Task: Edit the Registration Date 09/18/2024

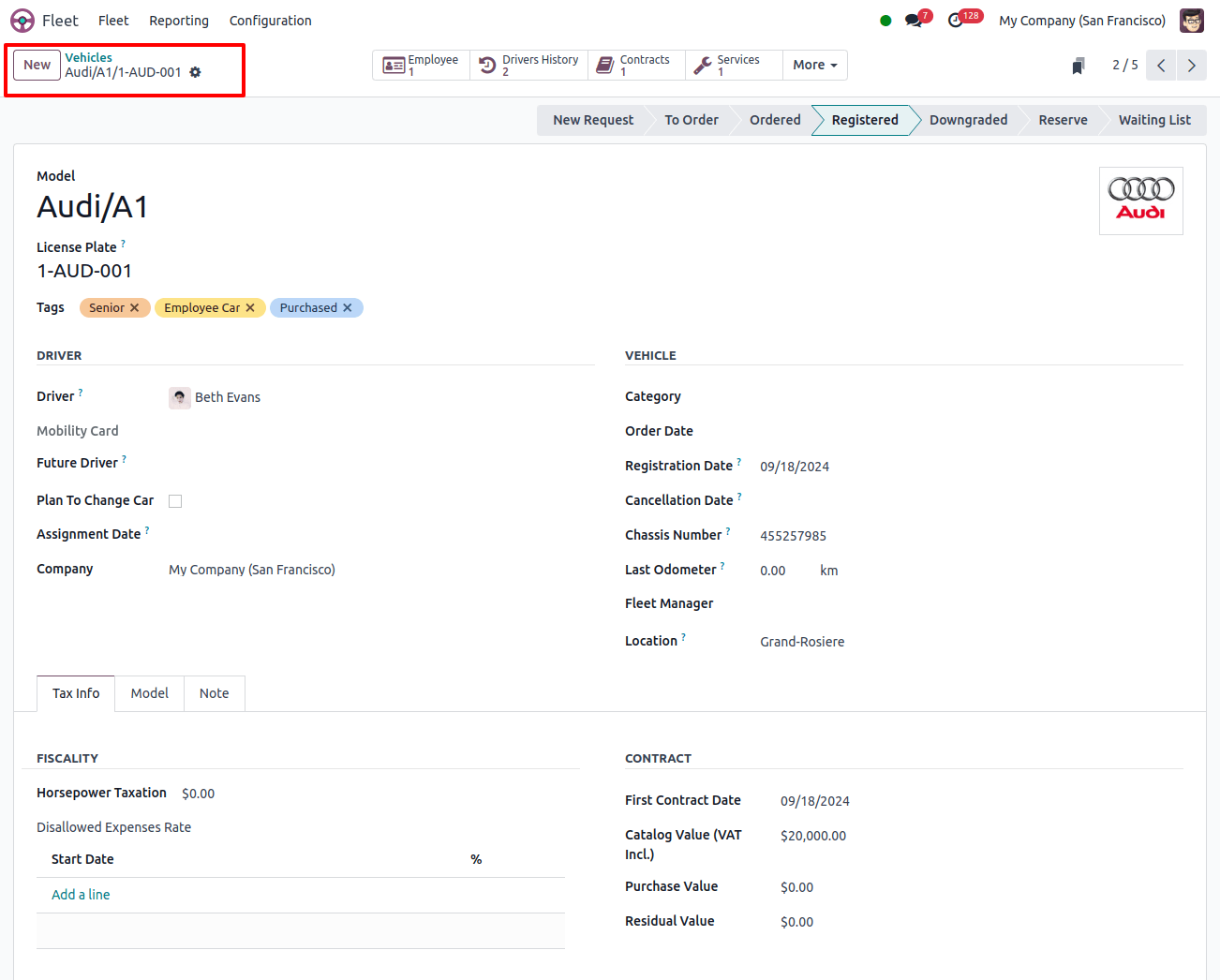Action: coord(795,467)
